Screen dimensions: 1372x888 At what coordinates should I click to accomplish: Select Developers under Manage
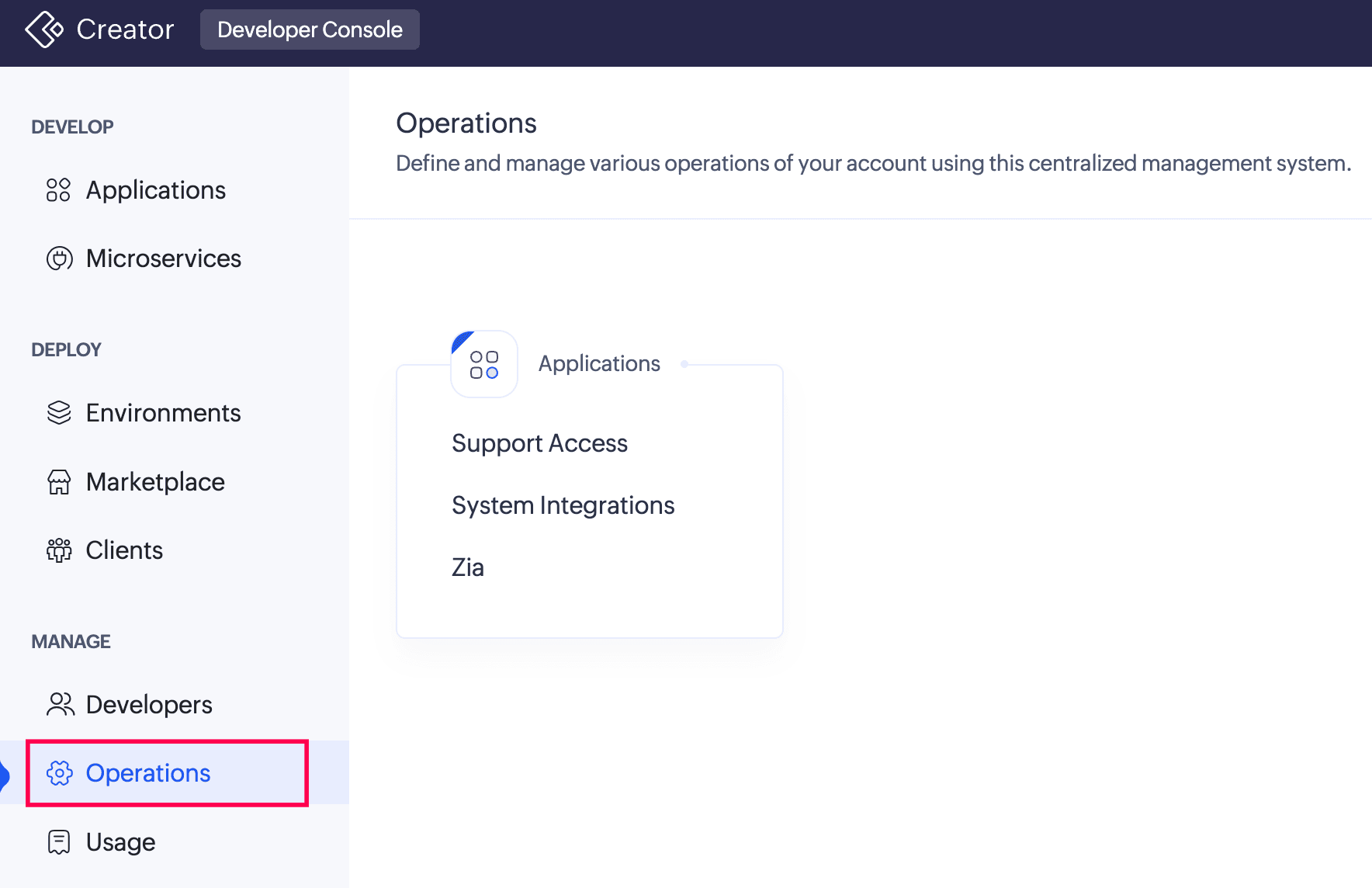(149, 705)
